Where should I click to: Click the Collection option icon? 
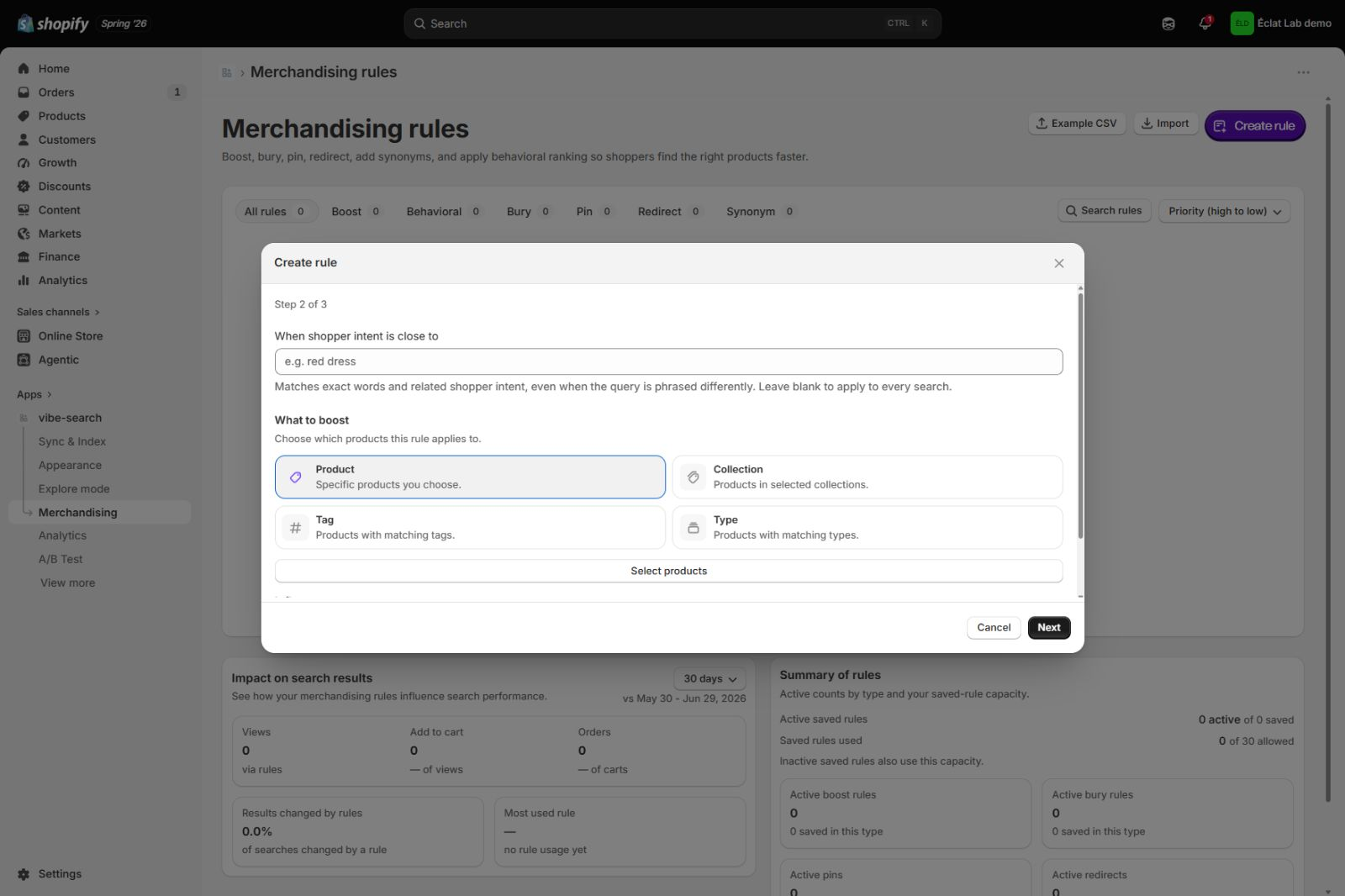pos(693,477)
